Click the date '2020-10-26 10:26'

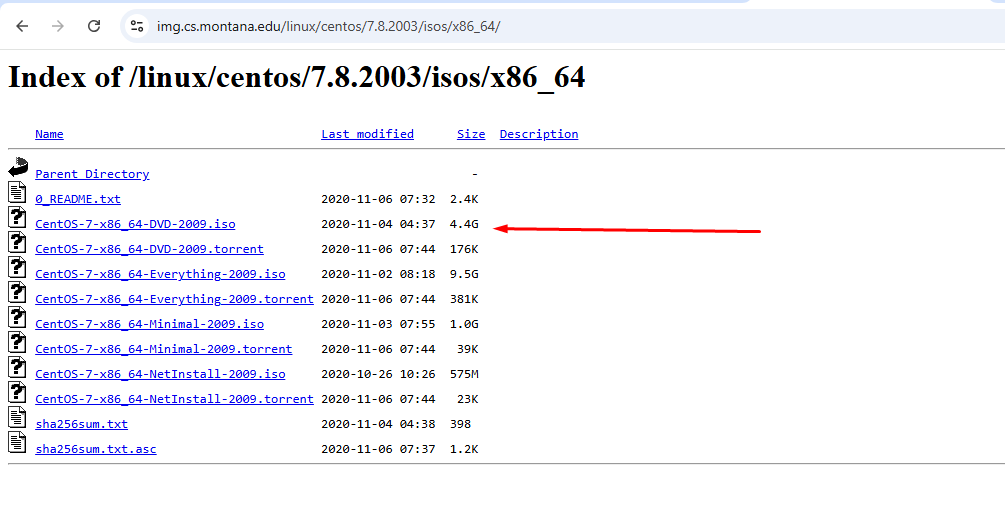coord(378,374)
